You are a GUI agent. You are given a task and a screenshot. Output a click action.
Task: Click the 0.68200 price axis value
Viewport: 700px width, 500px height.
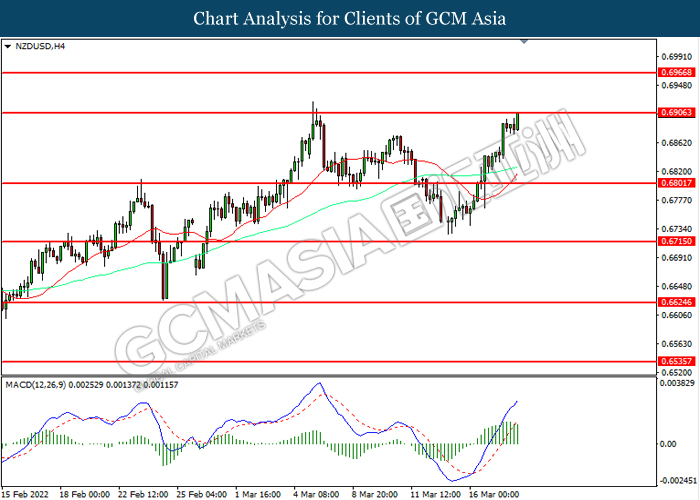tap(677, 171)
